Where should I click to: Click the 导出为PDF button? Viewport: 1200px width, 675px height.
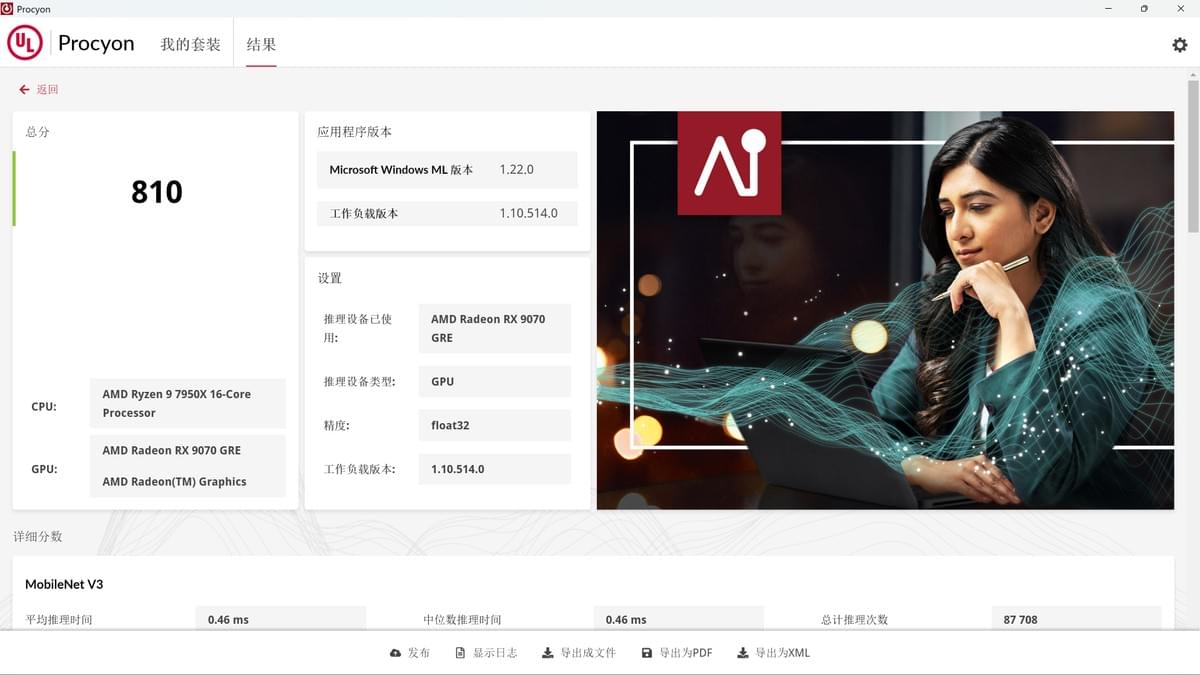(677, 653)
